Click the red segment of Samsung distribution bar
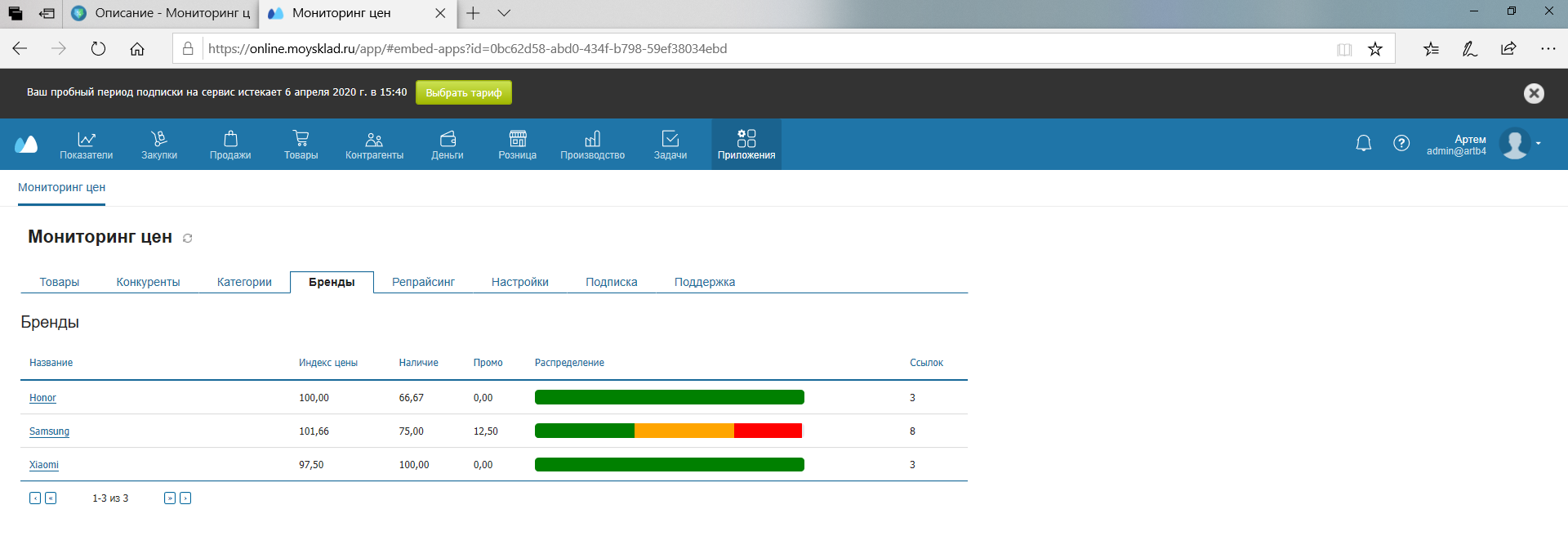The image size is (1568, 554). click(x=768, y=431)
